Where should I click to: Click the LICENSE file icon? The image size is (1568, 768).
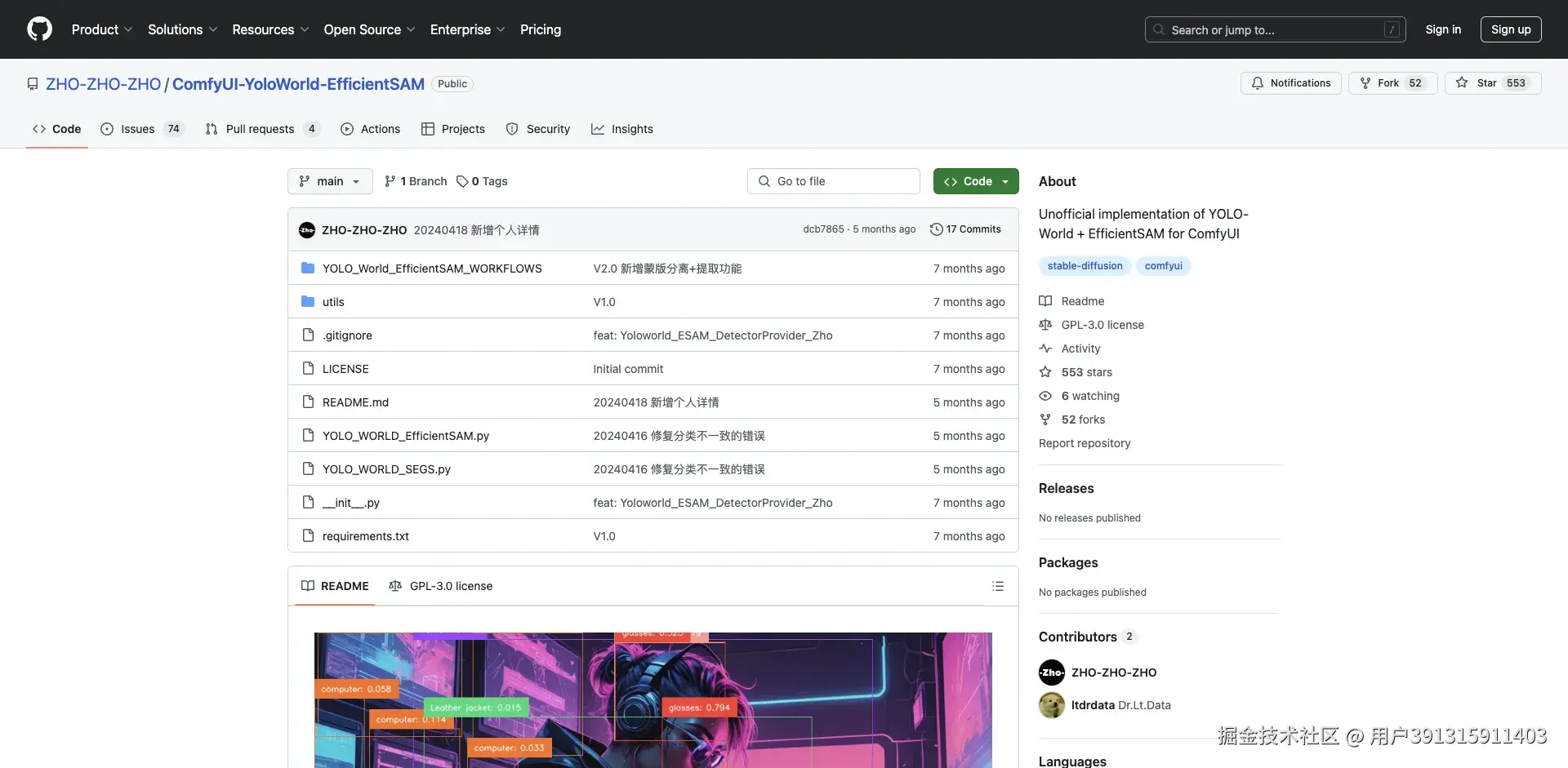click(308, 369)
